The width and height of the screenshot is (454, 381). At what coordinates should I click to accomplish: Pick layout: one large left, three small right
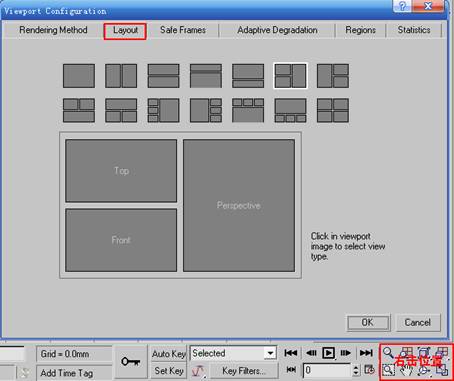[x=206, y=110]
